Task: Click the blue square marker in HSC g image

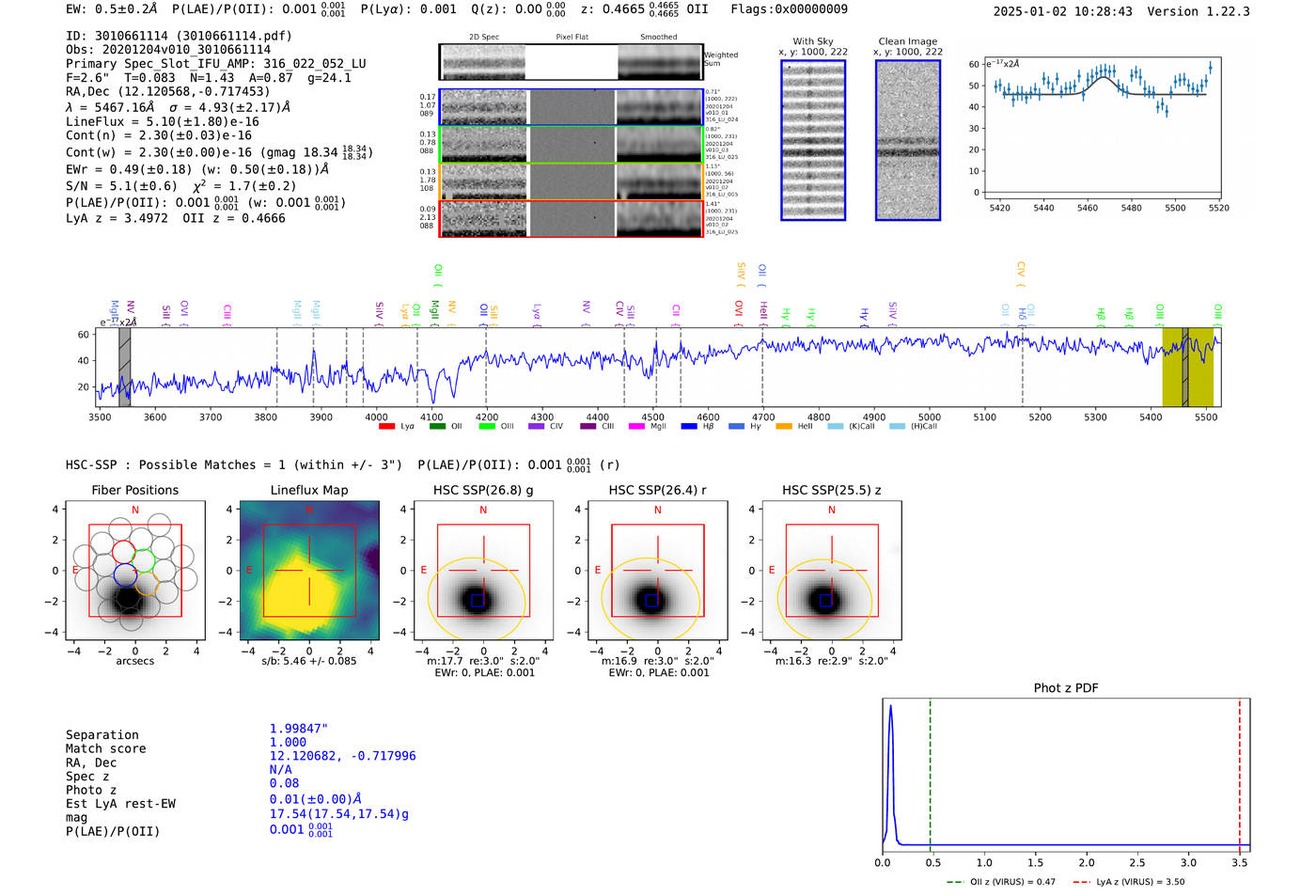Action: pyautogui.click(x=478, y=600)
